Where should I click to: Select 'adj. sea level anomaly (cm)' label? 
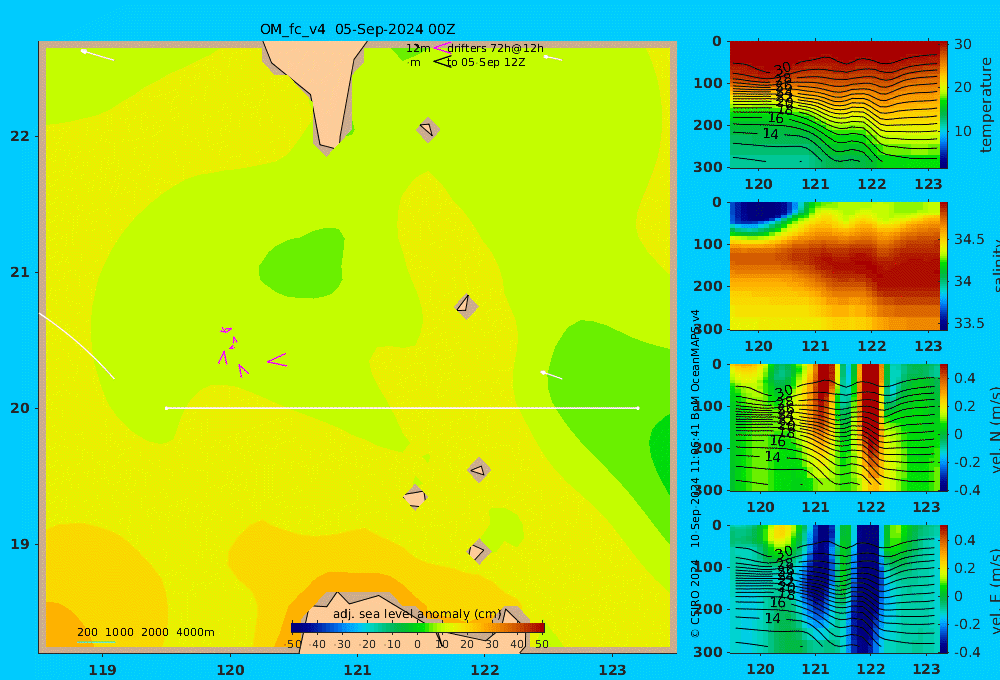pos(417,614)
